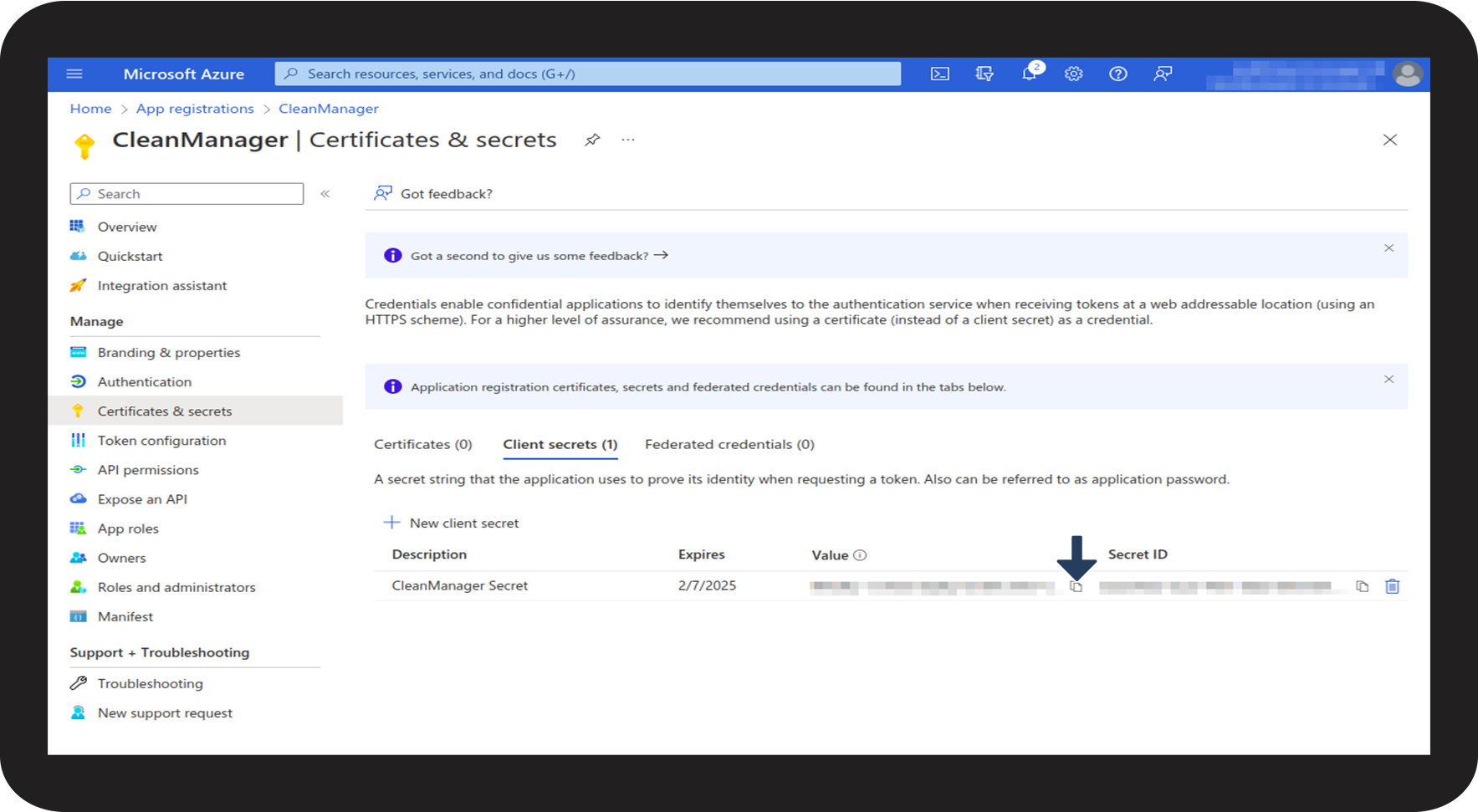The height and width of the screenshot is (812, 1478).
Task: Pin the Certificates & secrets page
Action: [x=592, y=140]
